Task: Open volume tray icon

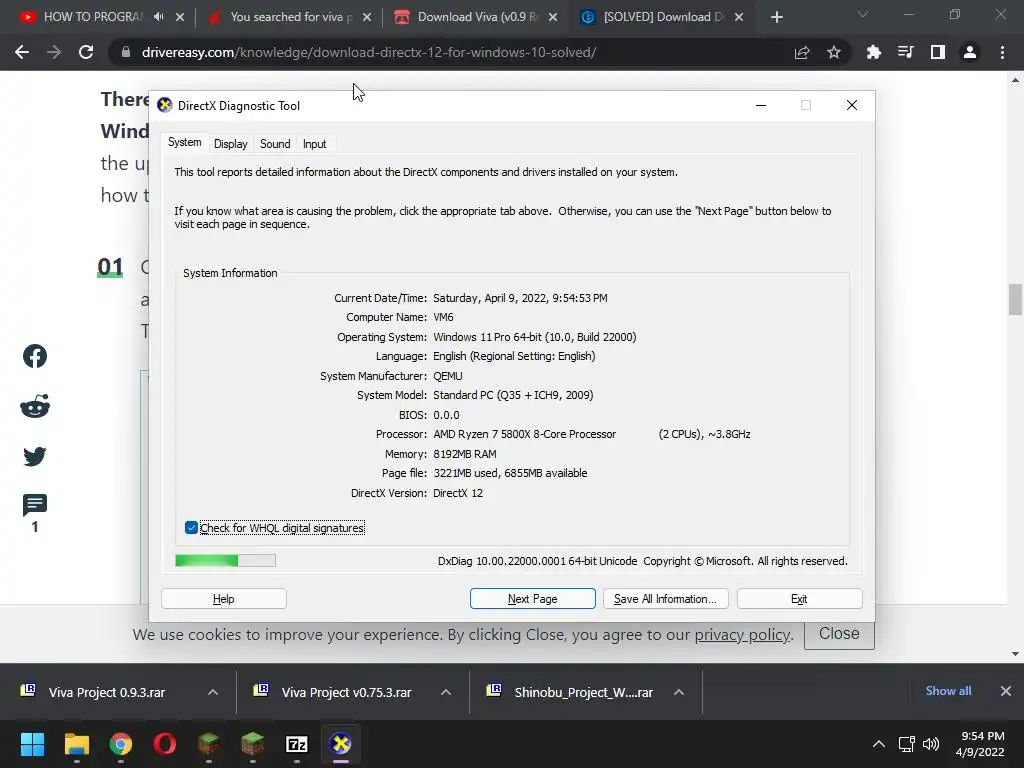Action: click(x=931, y=744)
